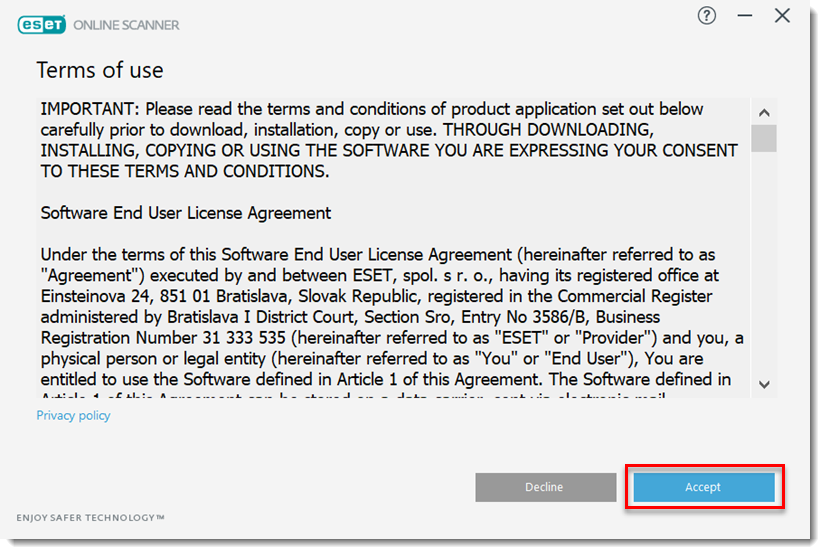The image size is (825, 554).
Task: Minimize the ESET Online Scanner window
Action: click(x=744, y=16)
